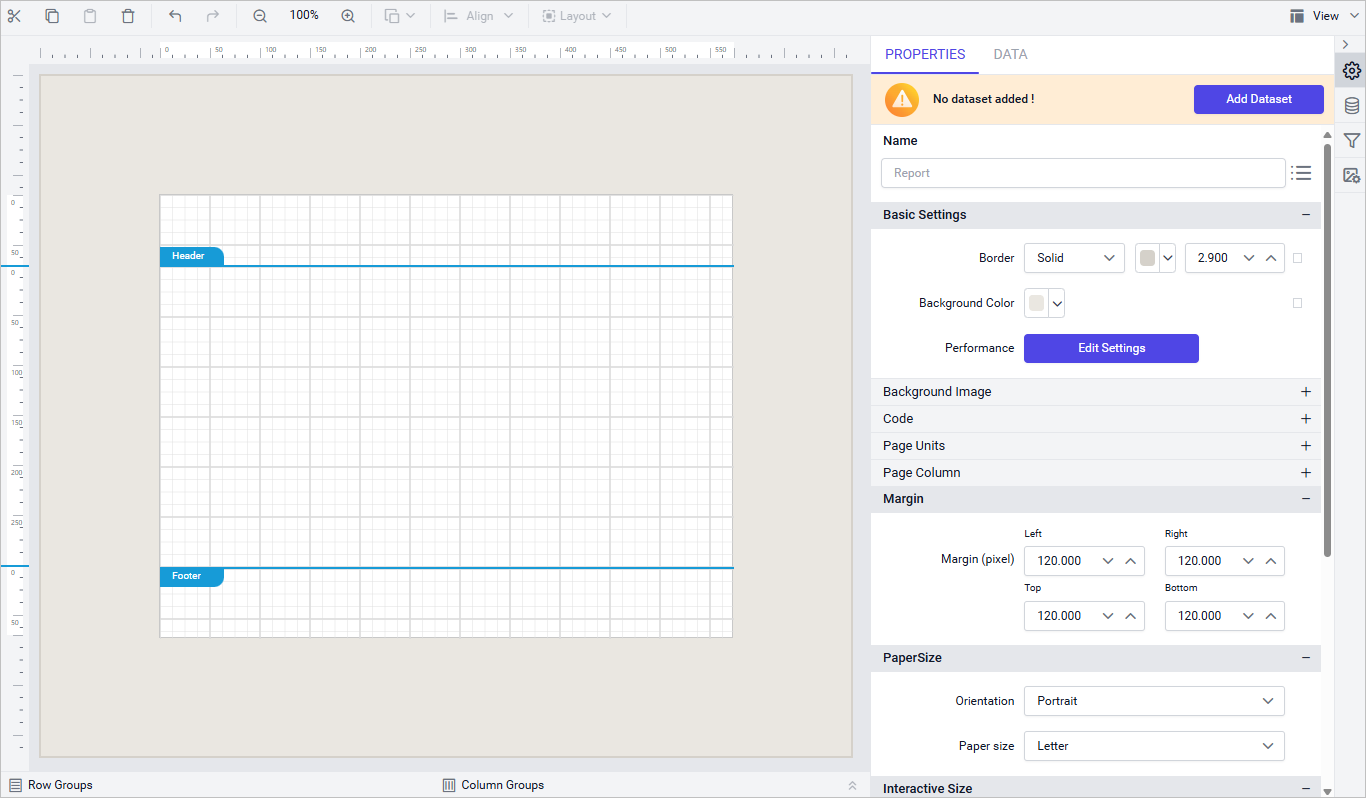Open the Image manager sidebar icon
This screenshot has height=798, width=1366.
tap(1351, 175)
